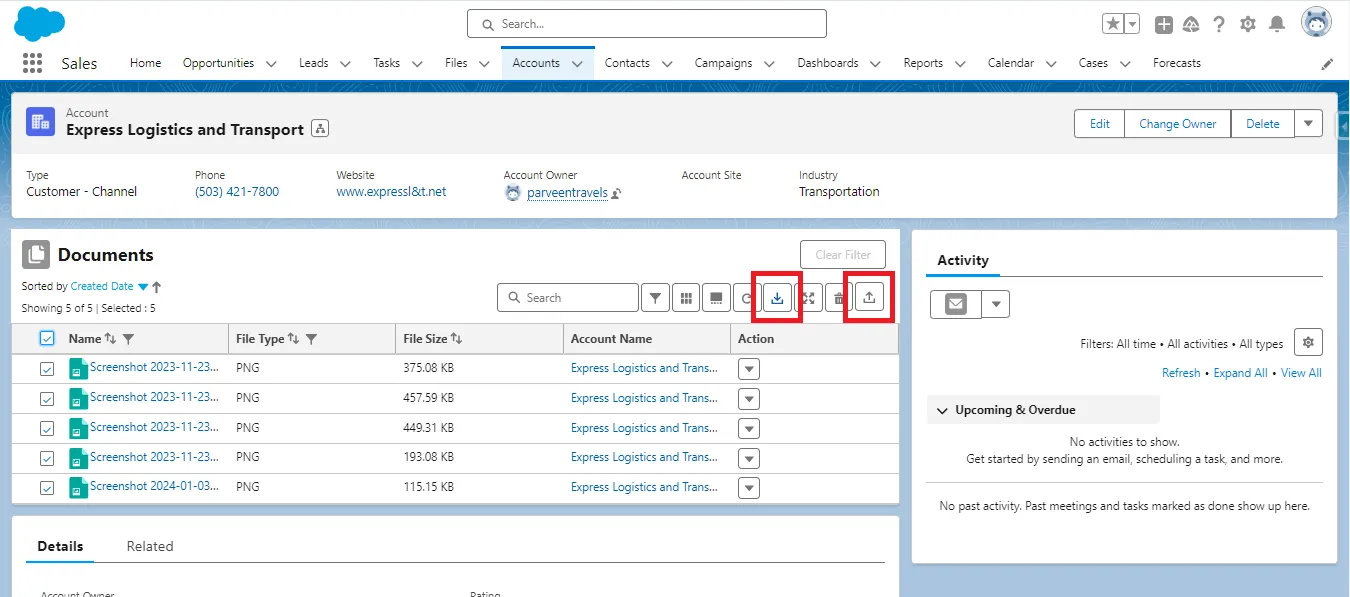Open Salesforce notifications bell

tap(1276, 23)
